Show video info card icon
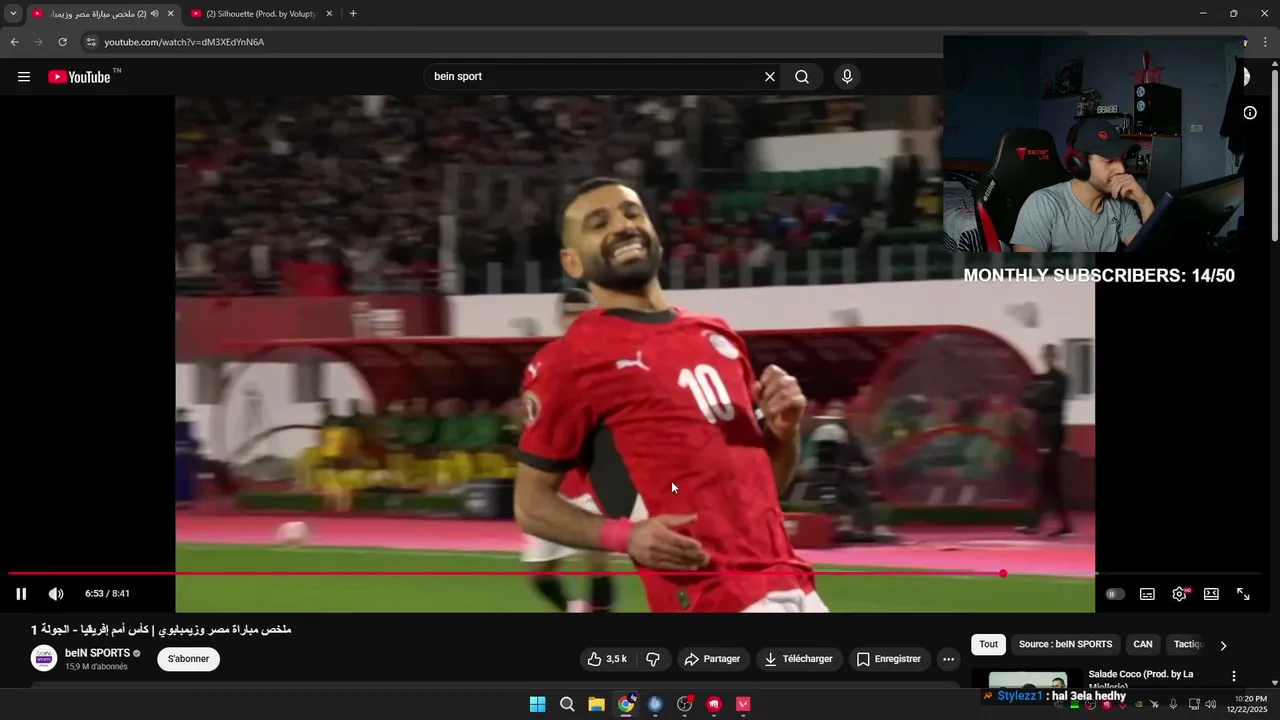The image size is (1280, 720). 1250,113
